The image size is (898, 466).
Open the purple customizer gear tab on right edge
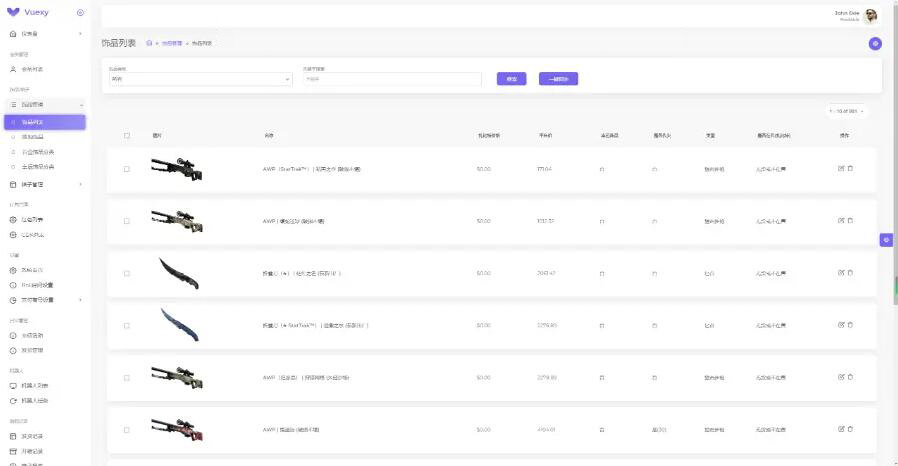886,240
